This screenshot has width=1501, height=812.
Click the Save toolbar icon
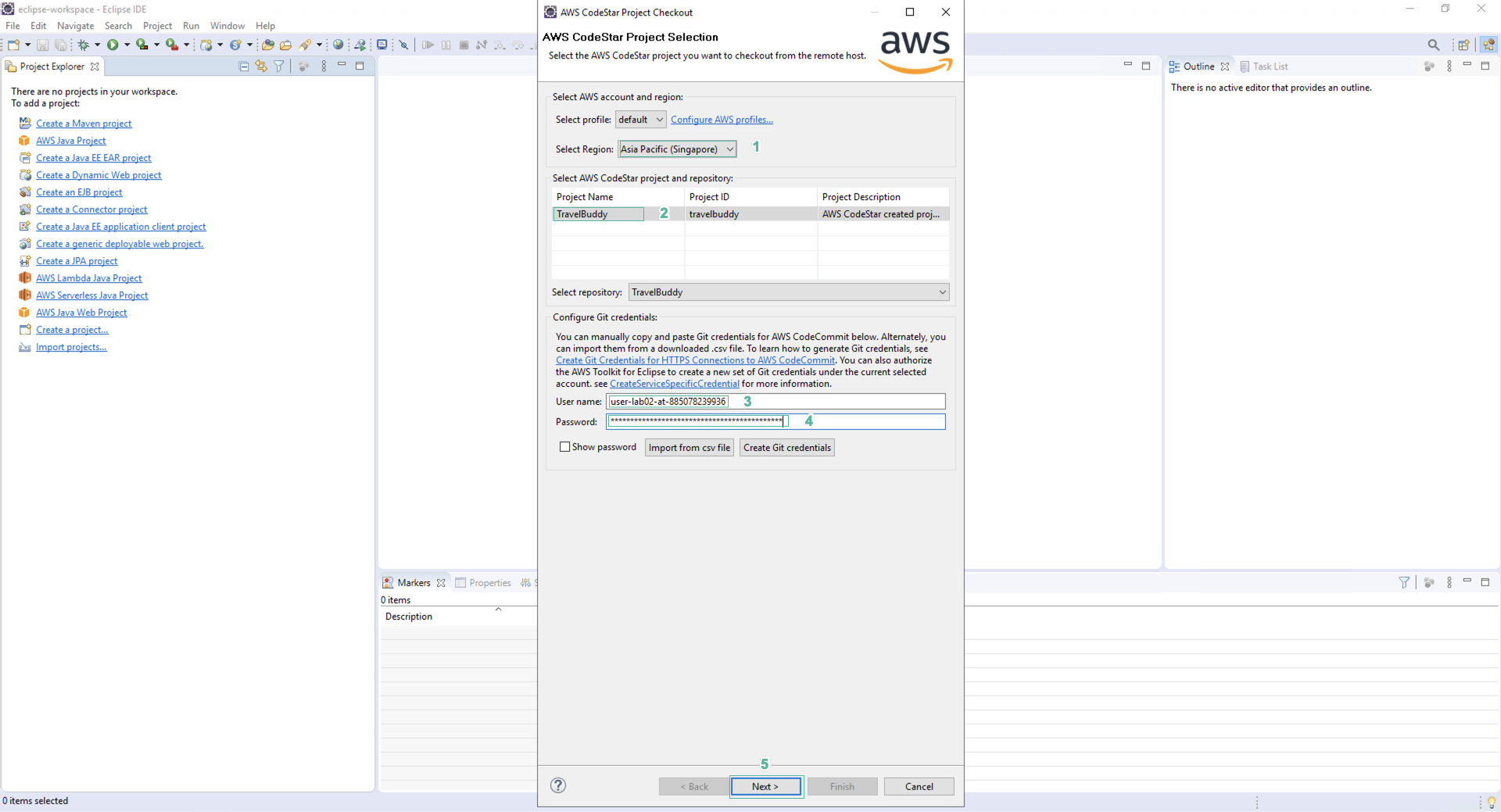[43, 45]
